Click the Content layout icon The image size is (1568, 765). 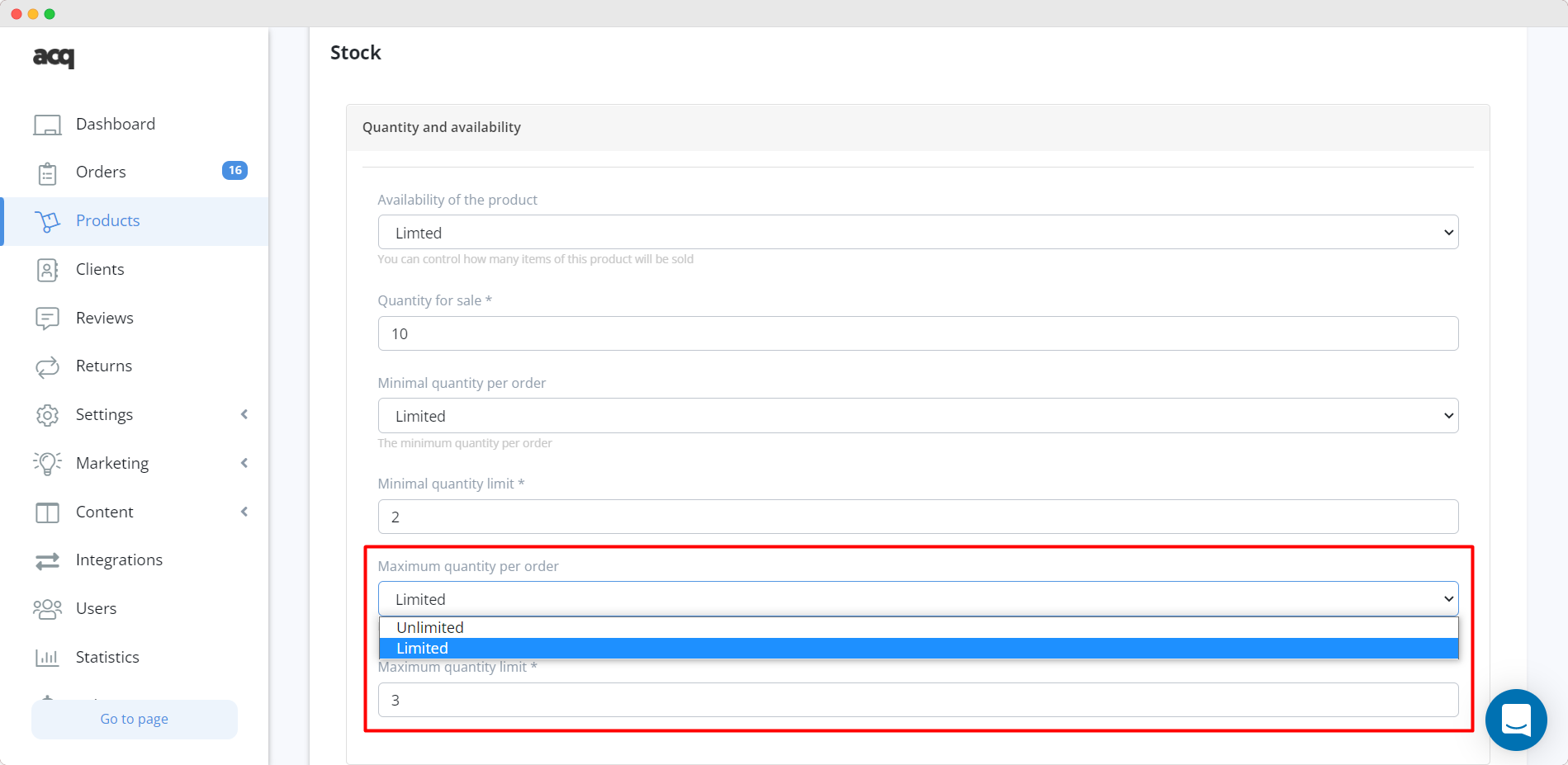[x=47, y=512]
